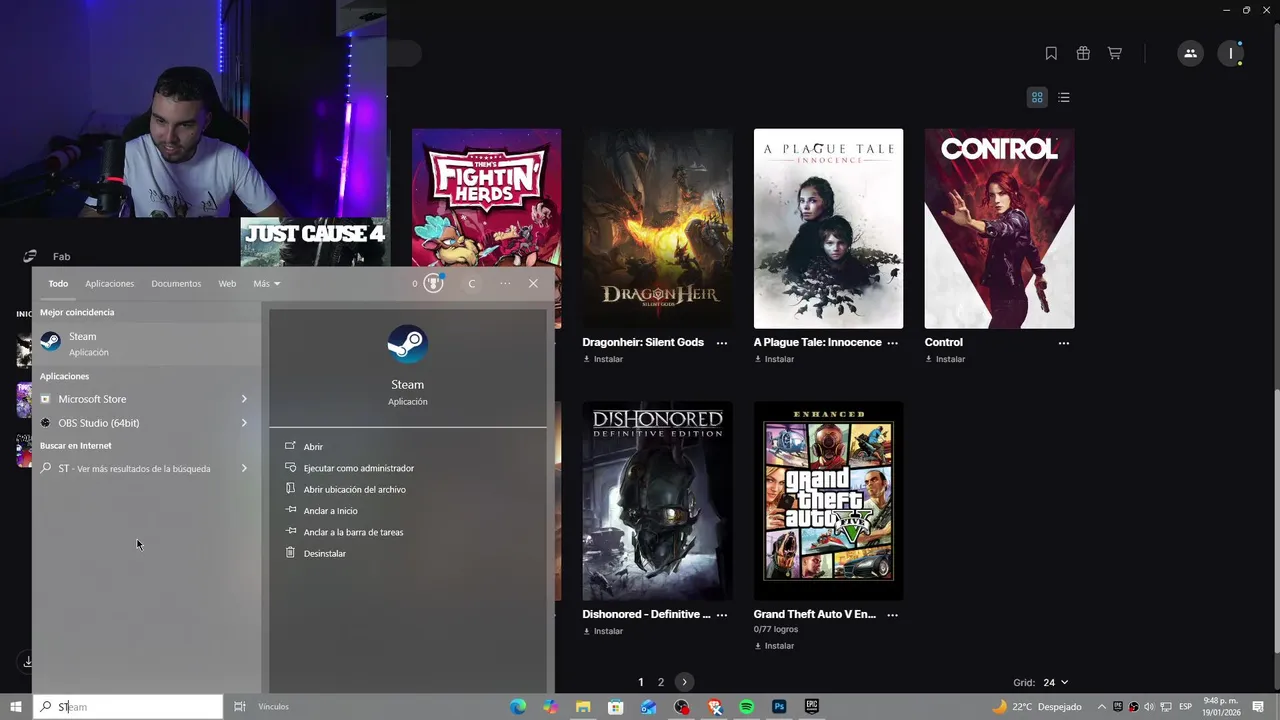Click the C account circle in search panel

coord(472,284)
